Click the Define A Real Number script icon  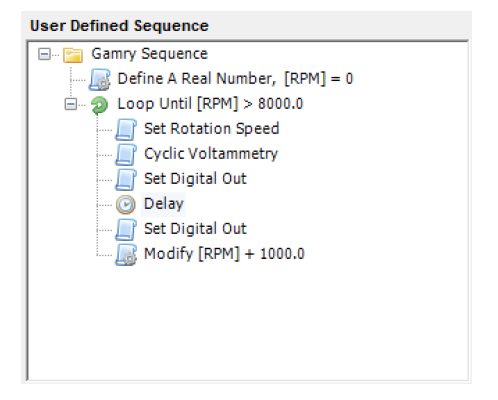100,79
